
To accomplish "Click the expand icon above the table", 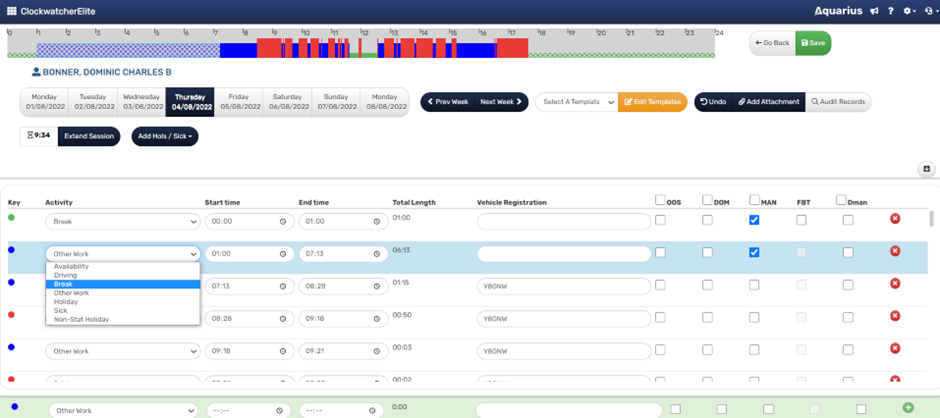I will (x=926, y=169).
